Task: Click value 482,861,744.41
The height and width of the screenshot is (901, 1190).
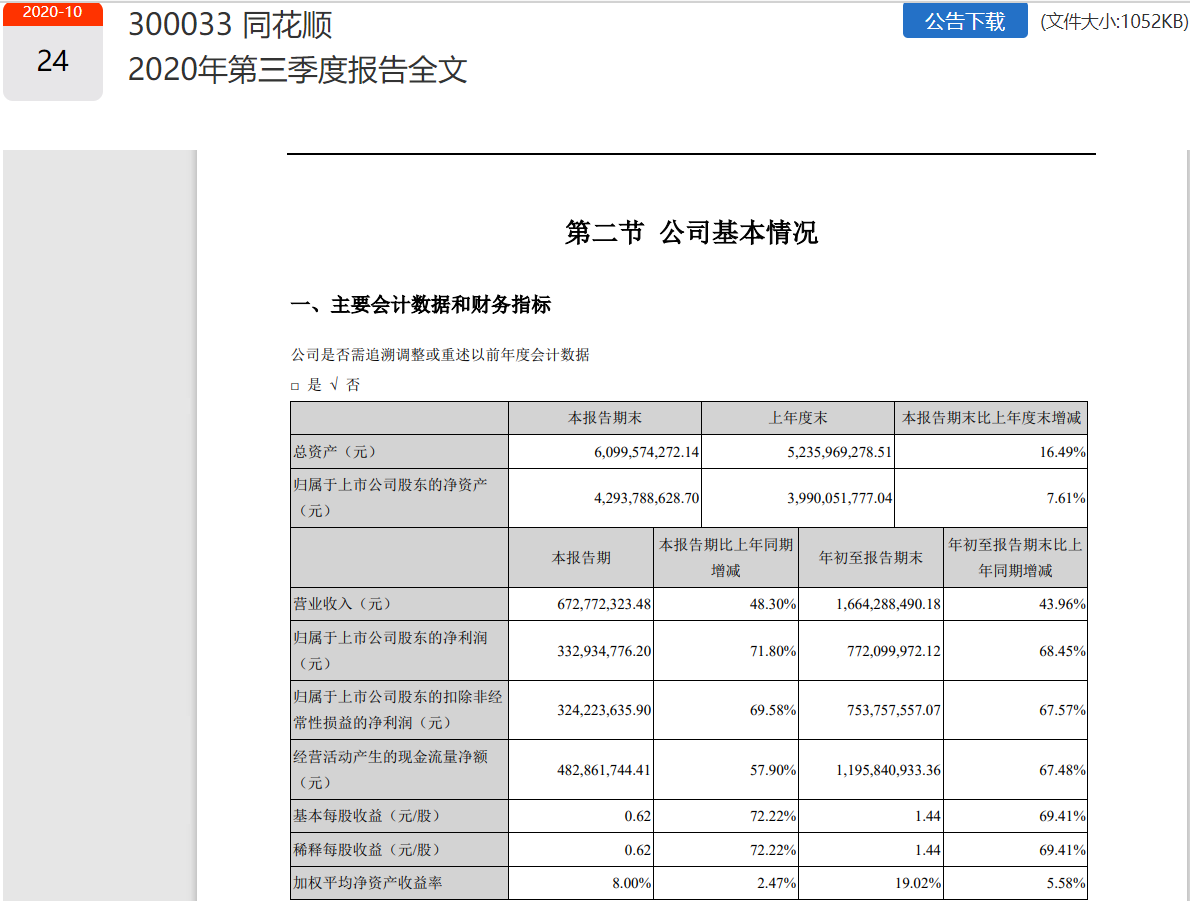Action: pyautogui.click(x=604, y=770)
